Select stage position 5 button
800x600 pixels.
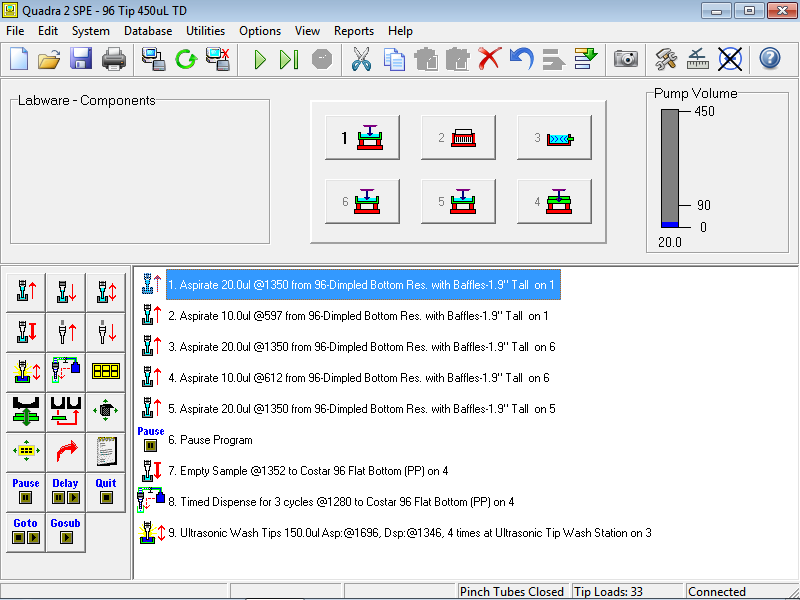458,202
